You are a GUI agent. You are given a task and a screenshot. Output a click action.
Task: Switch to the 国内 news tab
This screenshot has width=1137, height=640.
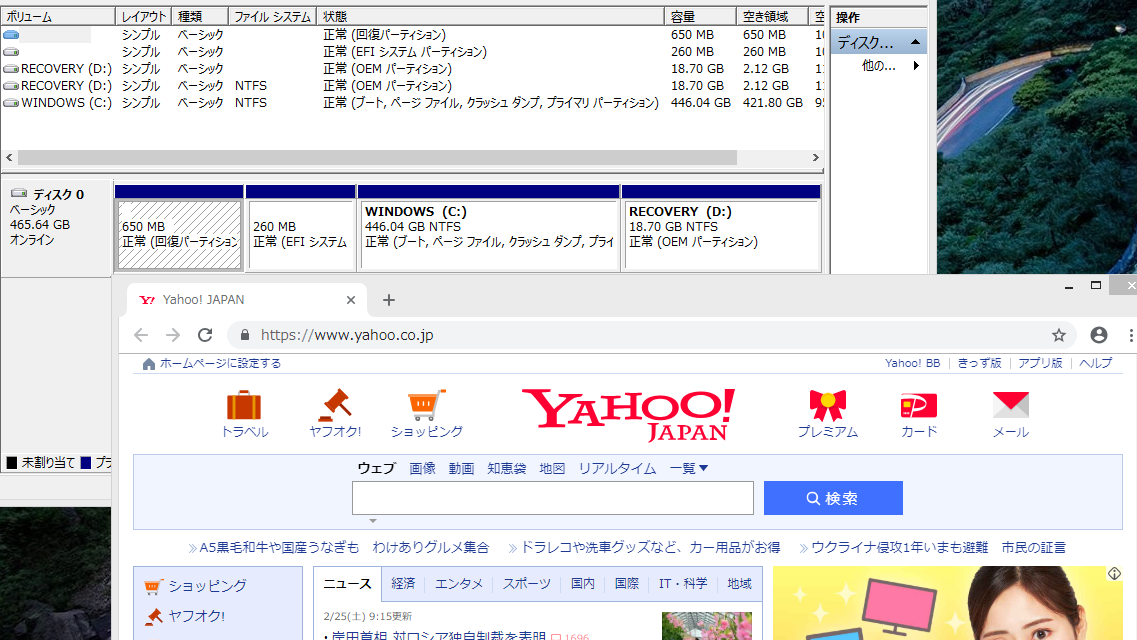(582, 583)
